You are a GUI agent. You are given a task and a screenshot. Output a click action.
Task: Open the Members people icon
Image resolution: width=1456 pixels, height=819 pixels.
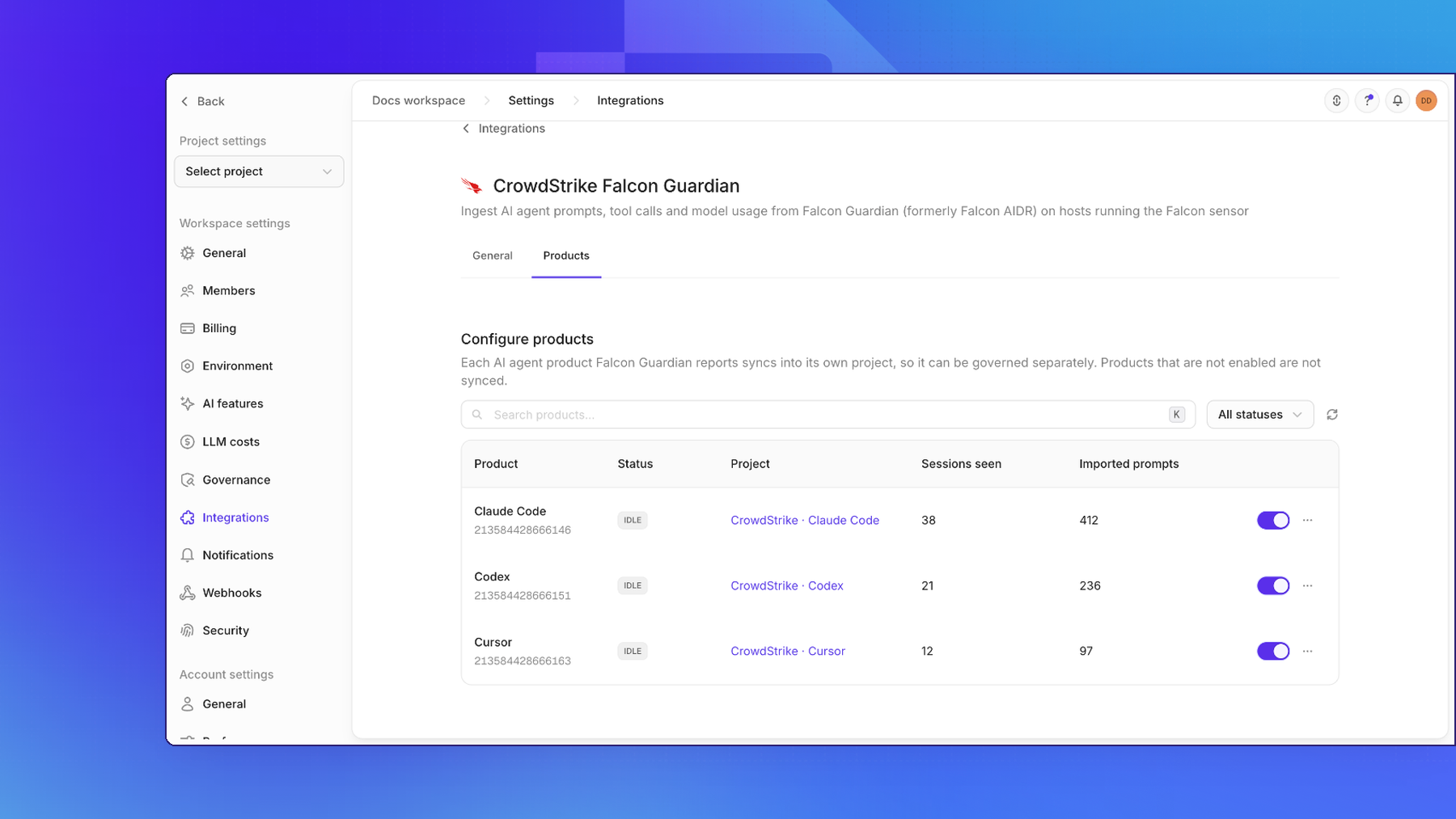[x=188, y=290]
